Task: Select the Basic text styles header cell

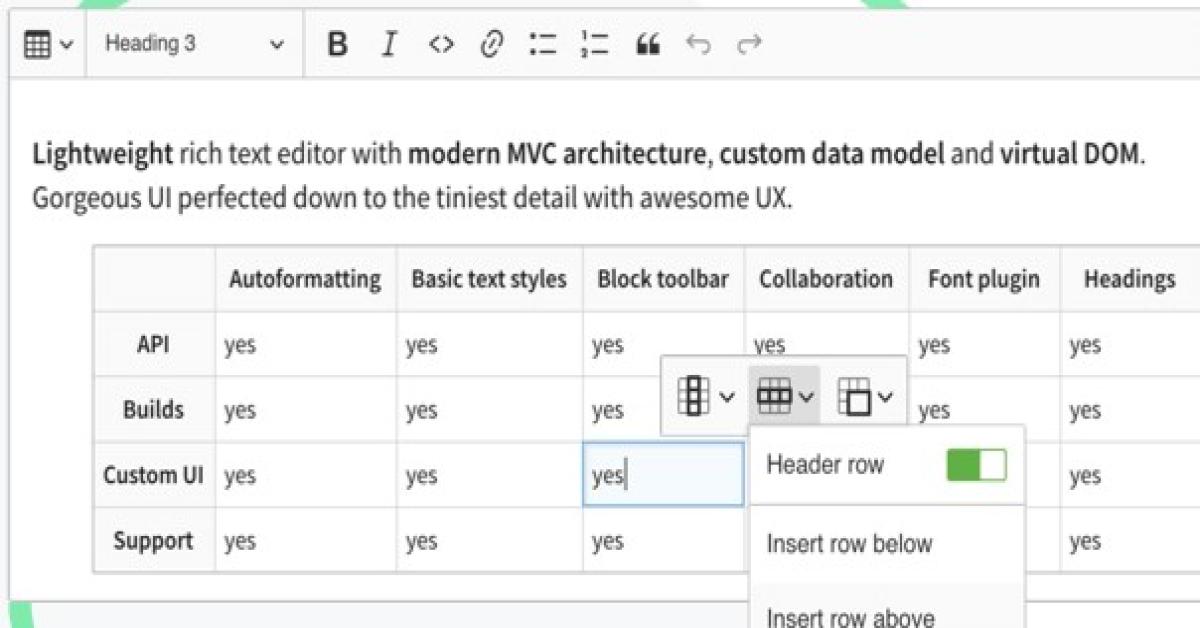Action: [x=489, y=279]
